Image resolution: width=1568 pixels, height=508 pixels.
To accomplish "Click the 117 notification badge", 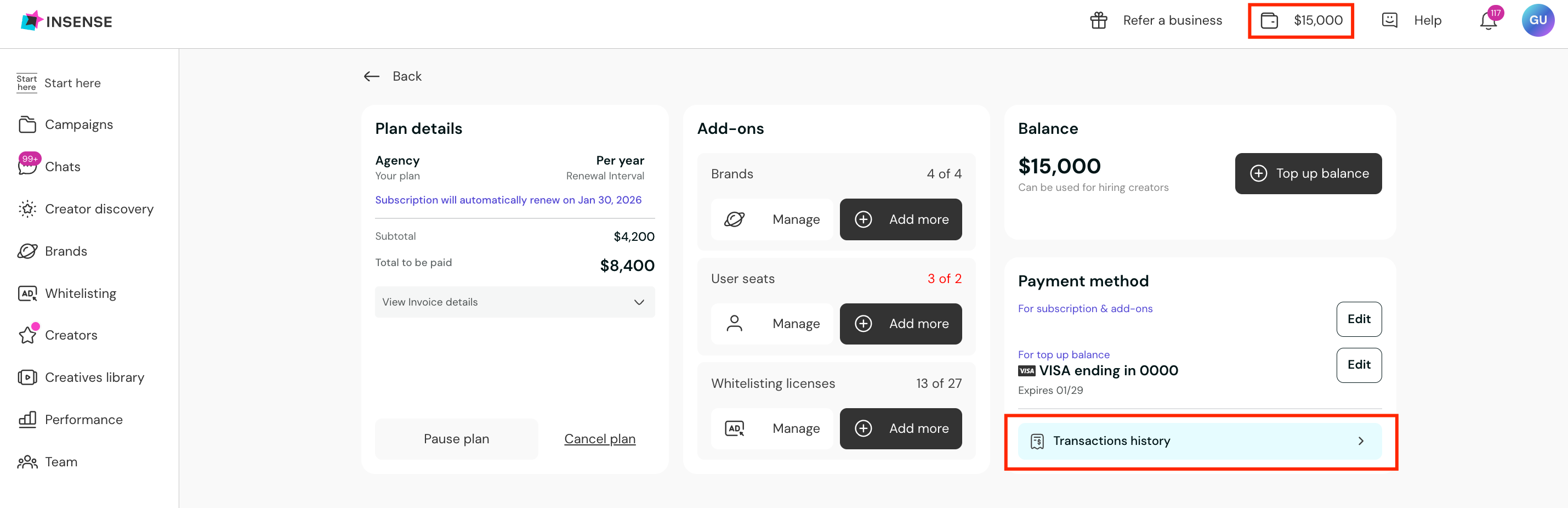I will [x=1495, y=13].
